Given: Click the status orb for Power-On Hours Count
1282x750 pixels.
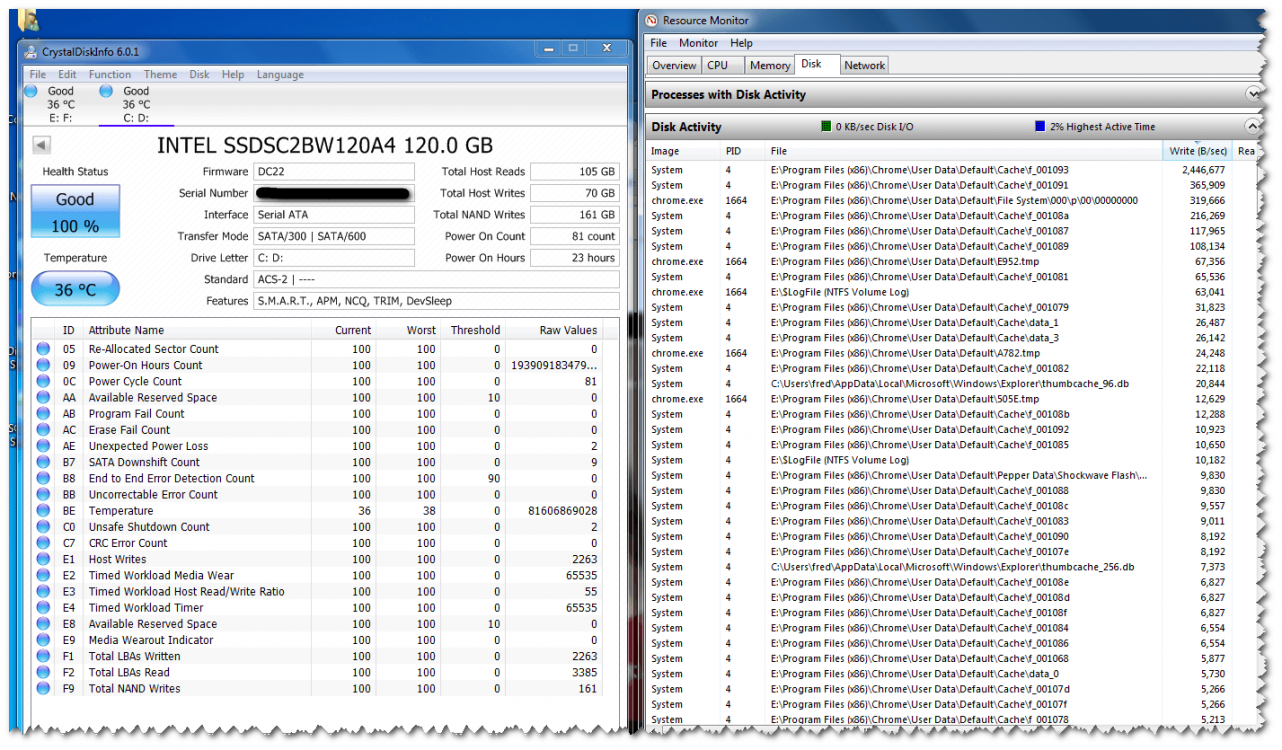Looking at the screenshot, I should (x=43, y=365).
